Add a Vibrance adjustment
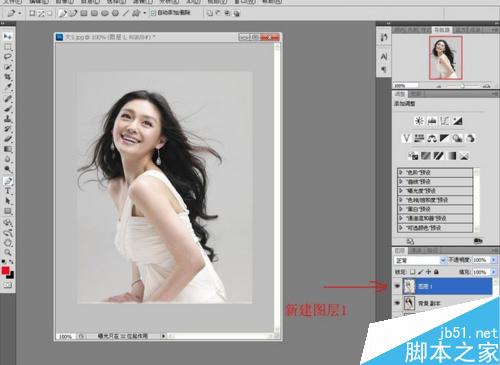This screenshot has height=365, width=500. 406,138
